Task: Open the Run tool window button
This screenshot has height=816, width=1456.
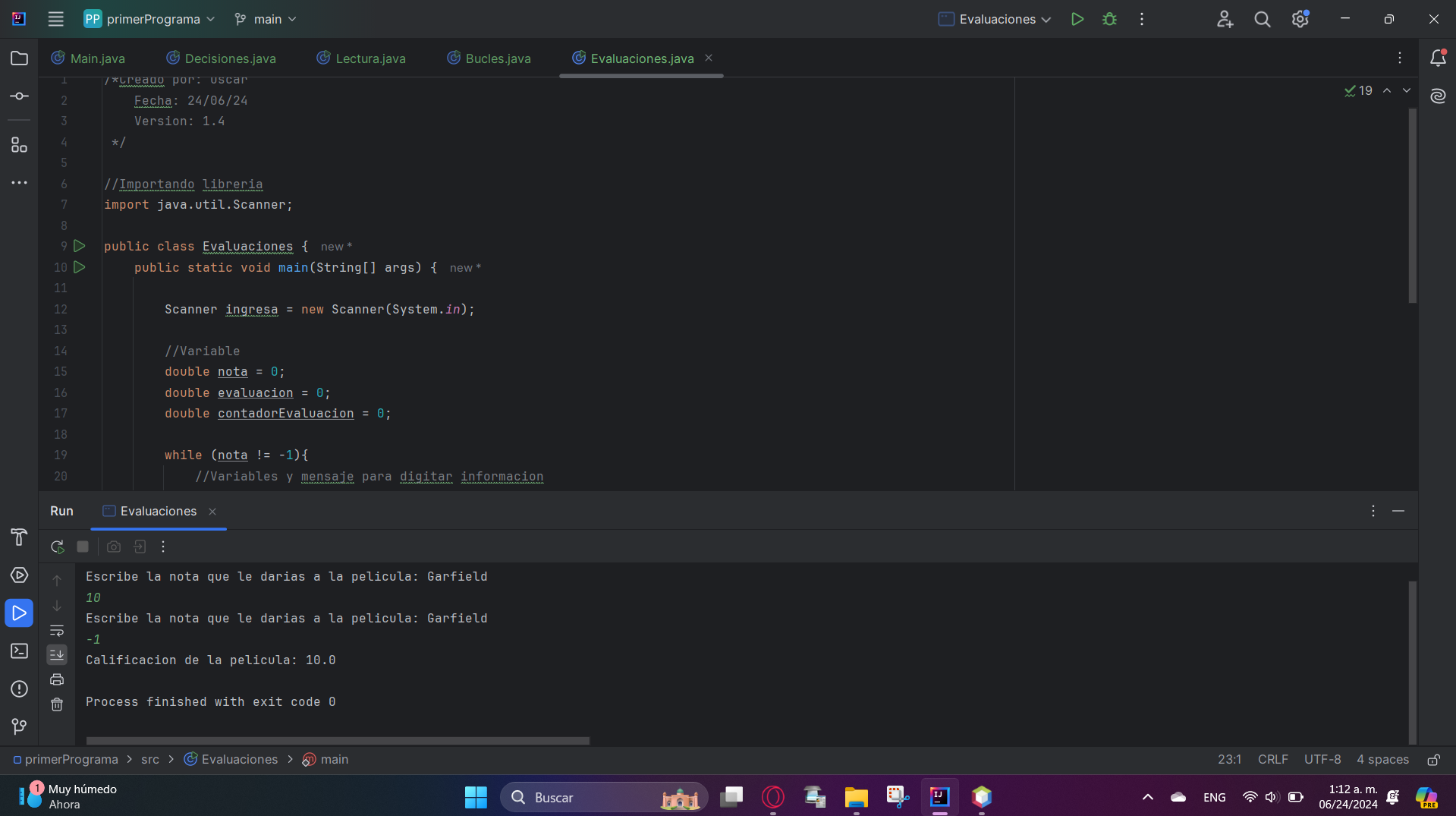Action: point(19,613)
